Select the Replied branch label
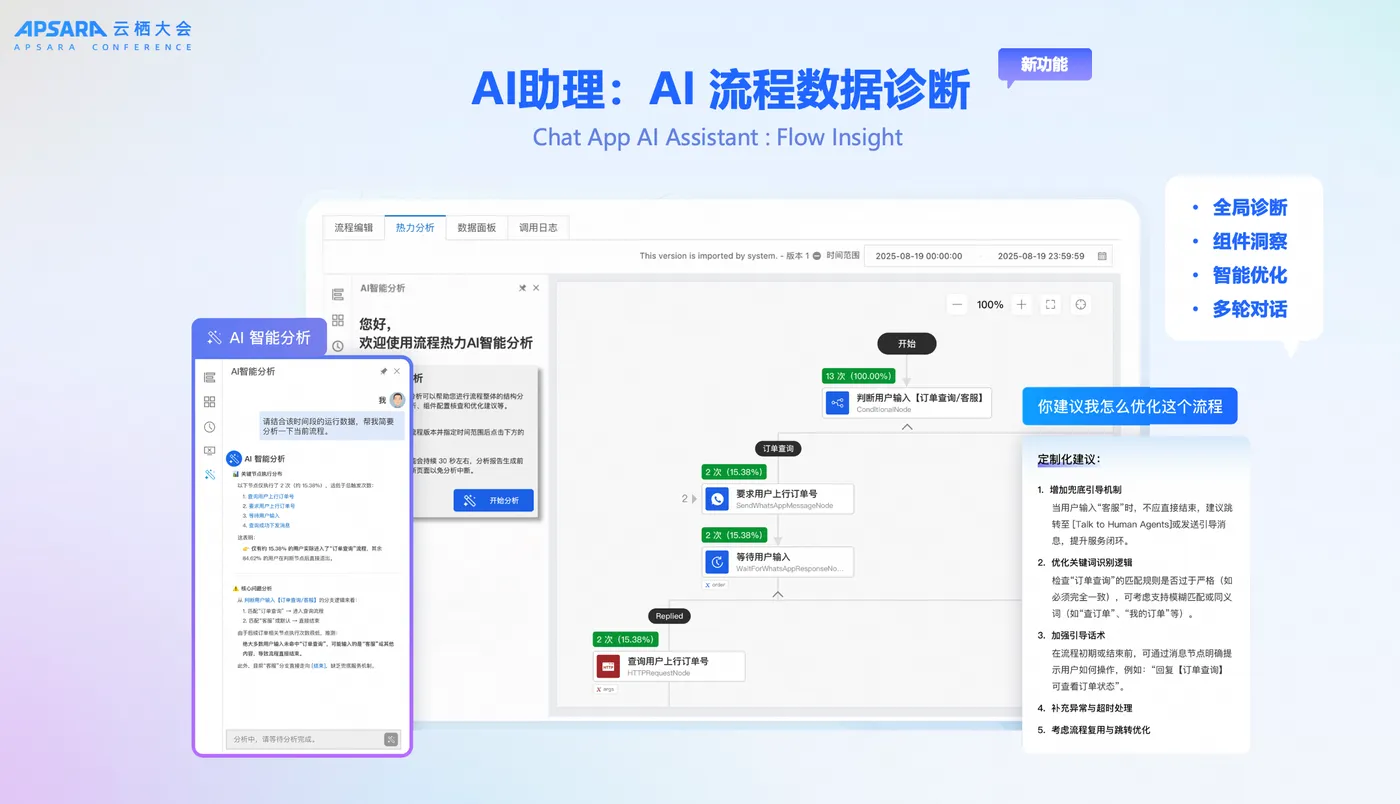 tap(669, 616)
